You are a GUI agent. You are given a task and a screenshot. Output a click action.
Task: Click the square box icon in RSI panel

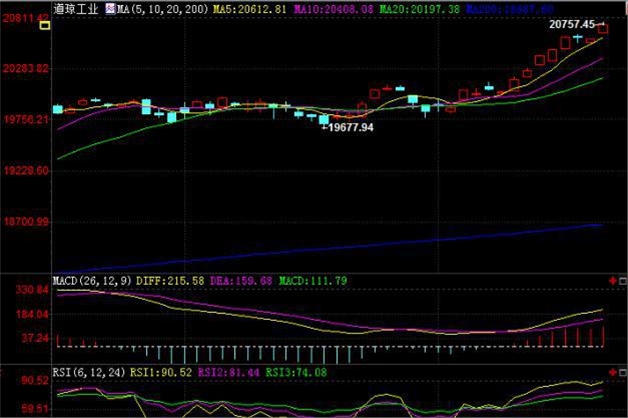point(623,373)
